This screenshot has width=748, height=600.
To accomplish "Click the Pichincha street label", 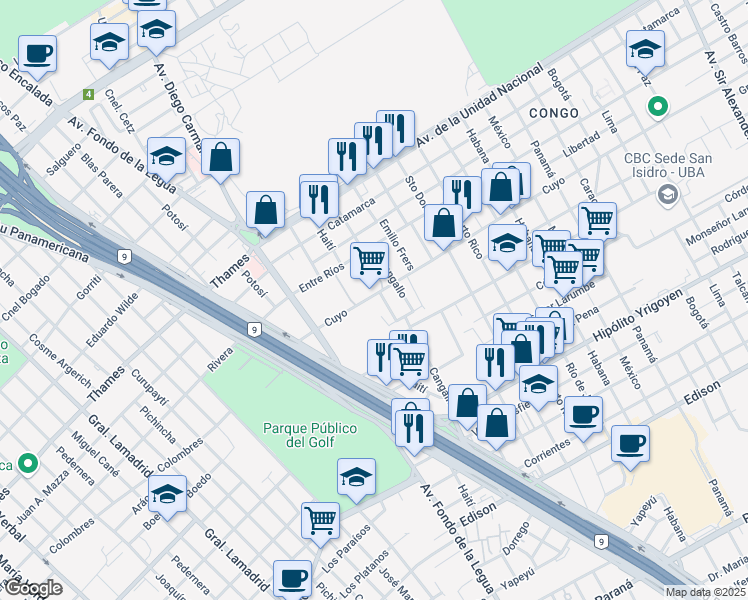I will pos(158,424).
